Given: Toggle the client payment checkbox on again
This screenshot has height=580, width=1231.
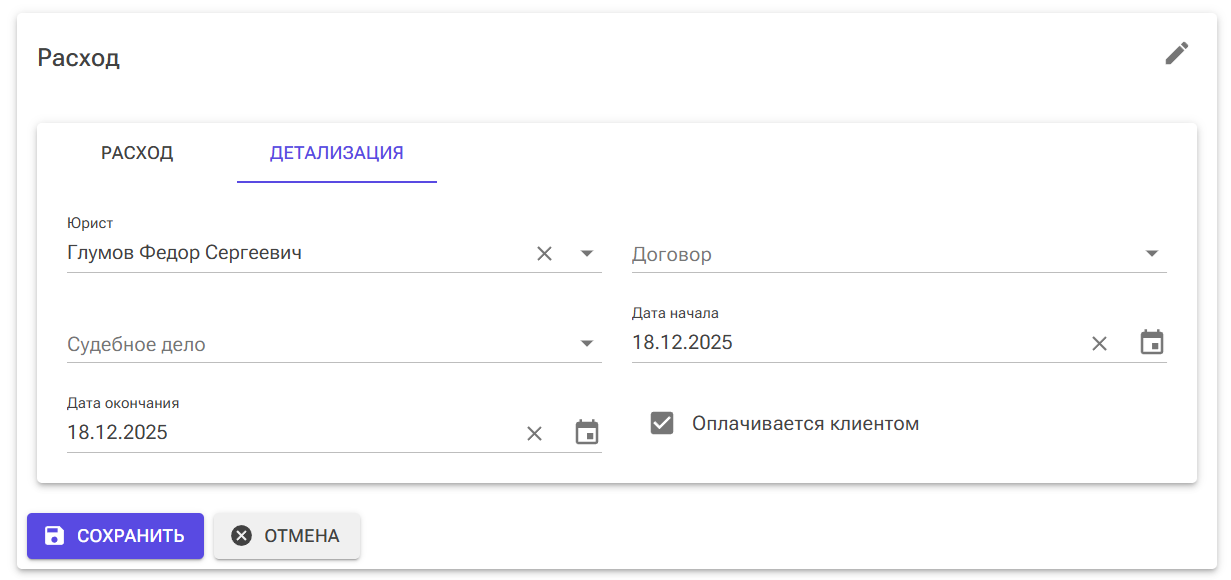Looking at the screenshot, I should pyautogui.click(x=661, y=423).
